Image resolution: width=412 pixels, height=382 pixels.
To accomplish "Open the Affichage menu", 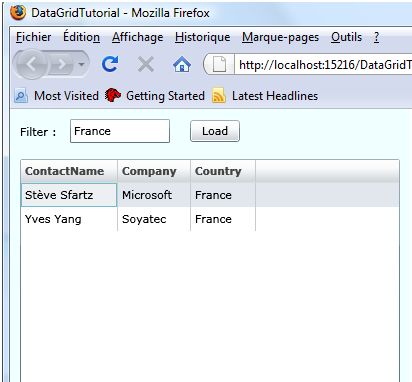I will click(x=137, y=37).
